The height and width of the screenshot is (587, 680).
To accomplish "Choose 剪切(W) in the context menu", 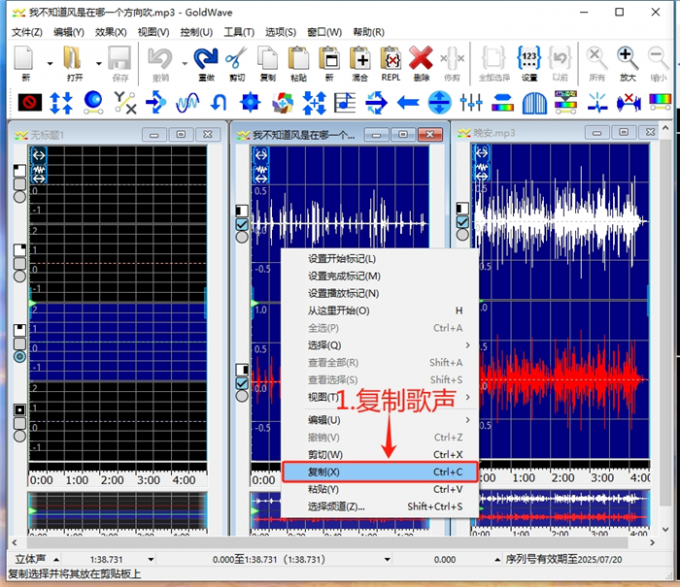I will tap(380, 455).
